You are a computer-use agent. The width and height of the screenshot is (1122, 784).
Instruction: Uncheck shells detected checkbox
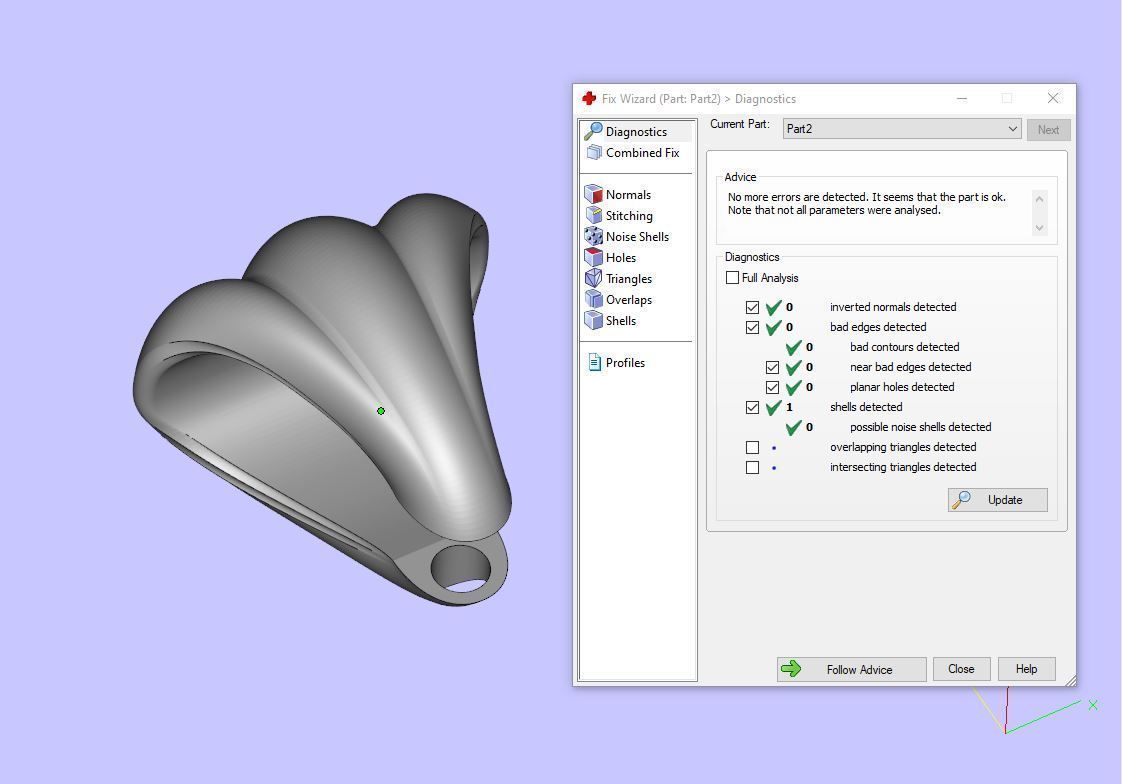(752, 407)
